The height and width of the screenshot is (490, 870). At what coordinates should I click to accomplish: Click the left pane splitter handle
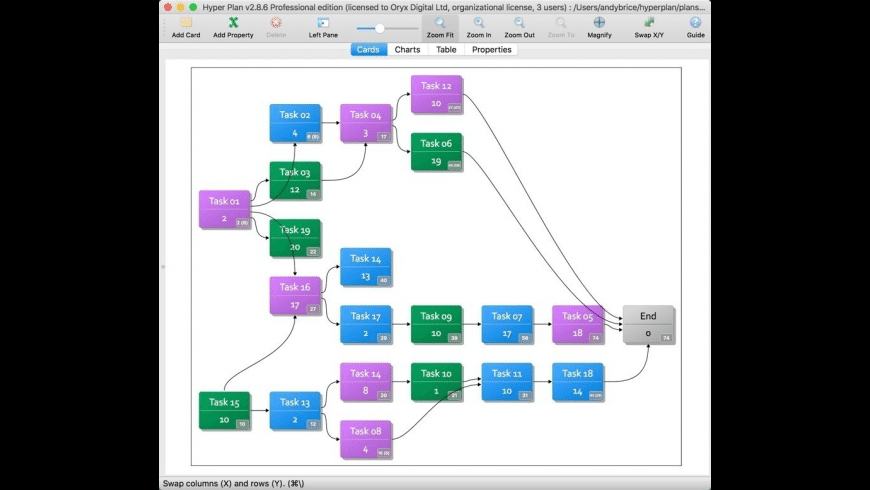click(163, 267)
